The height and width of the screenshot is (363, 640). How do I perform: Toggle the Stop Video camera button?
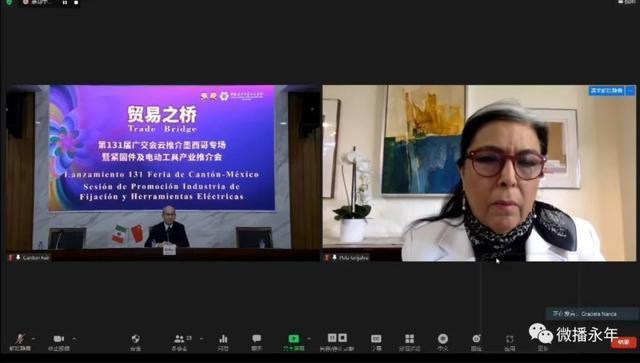coord(59,342)
